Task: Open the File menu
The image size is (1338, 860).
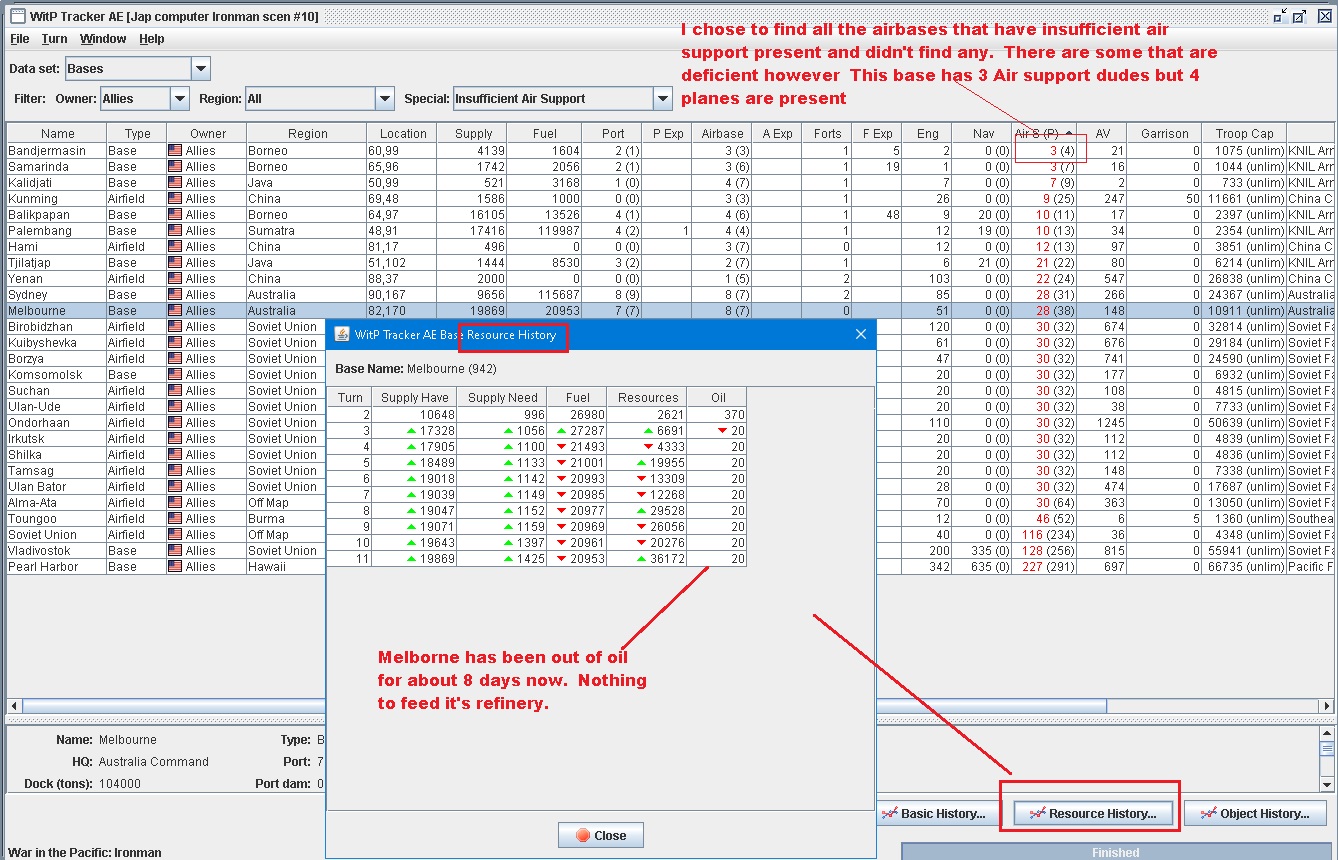Action: (20, 39)
